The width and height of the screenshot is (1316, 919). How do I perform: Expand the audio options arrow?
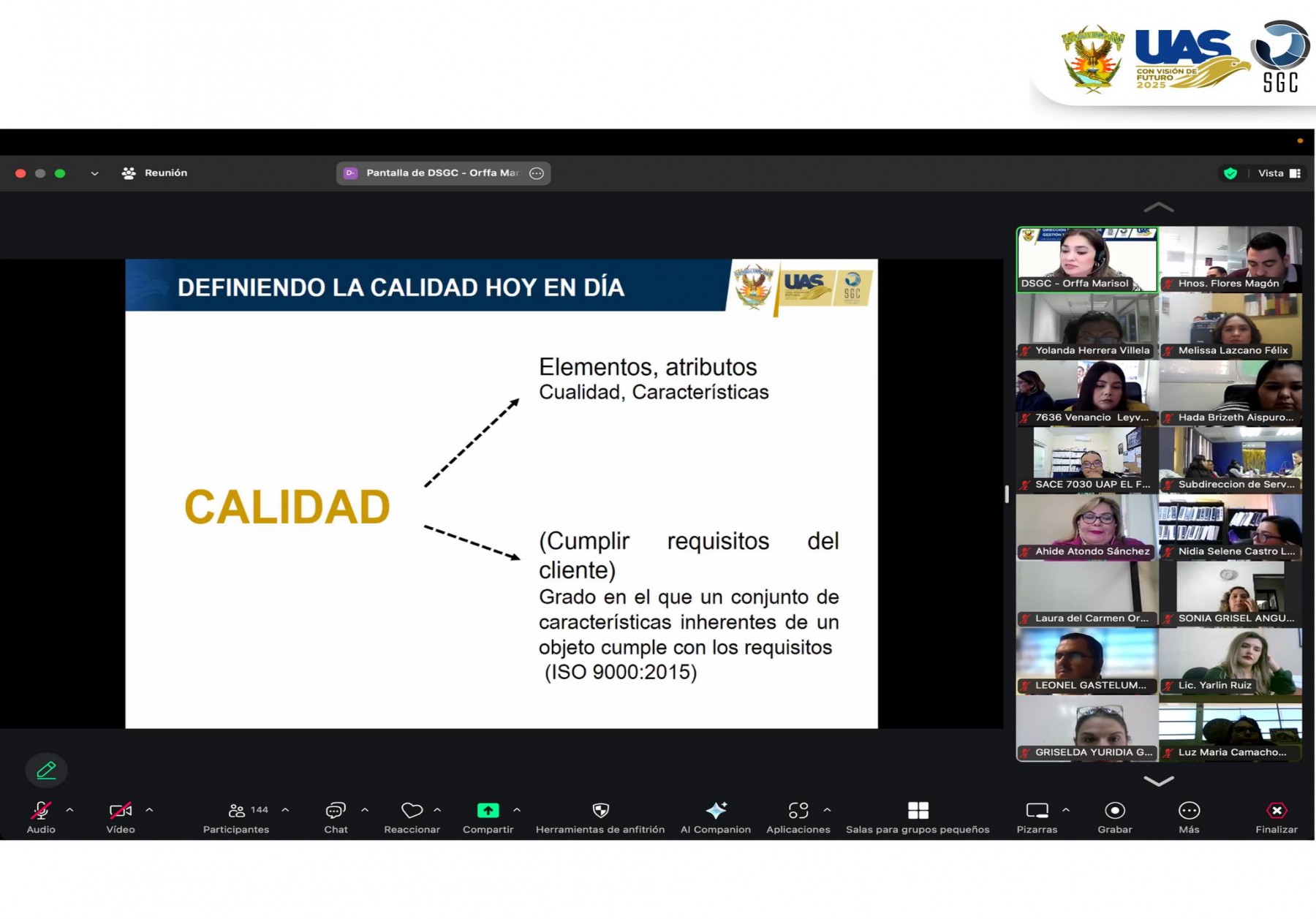point(70,810)
